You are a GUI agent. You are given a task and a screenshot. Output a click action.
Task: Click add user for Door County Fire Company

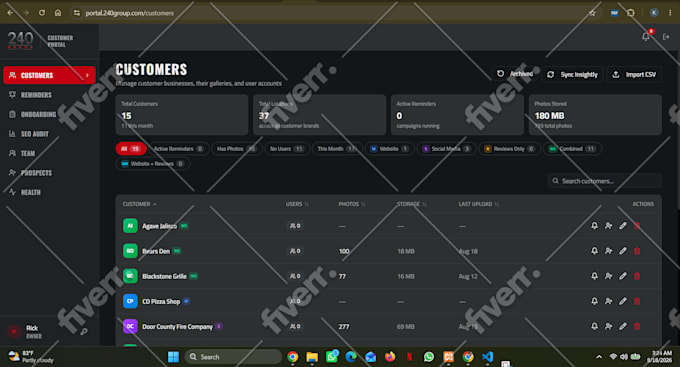click(x=608, y=326)
